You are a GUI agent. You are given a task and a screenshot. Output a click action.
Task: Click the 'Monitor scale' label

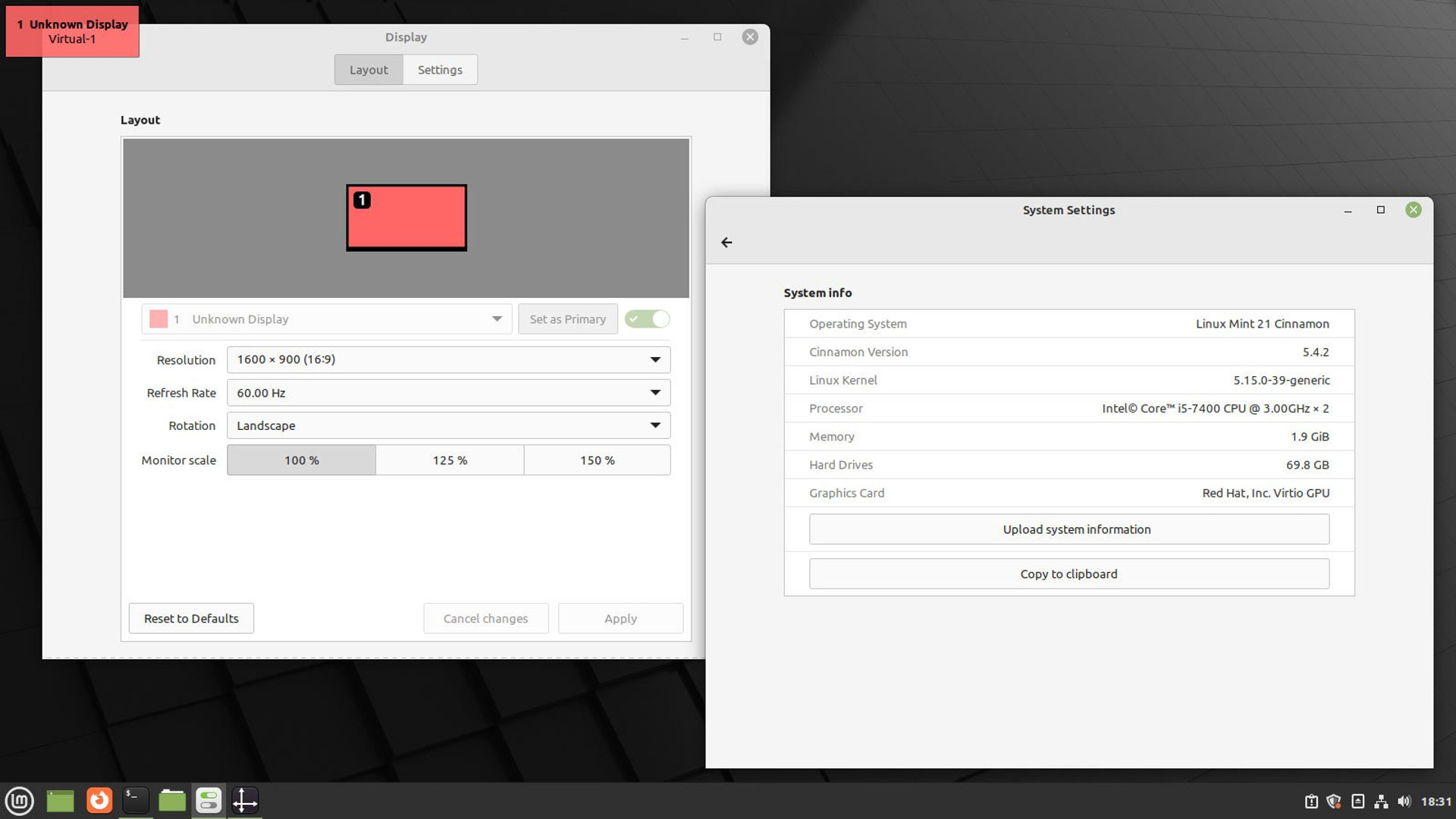(178, 460)
